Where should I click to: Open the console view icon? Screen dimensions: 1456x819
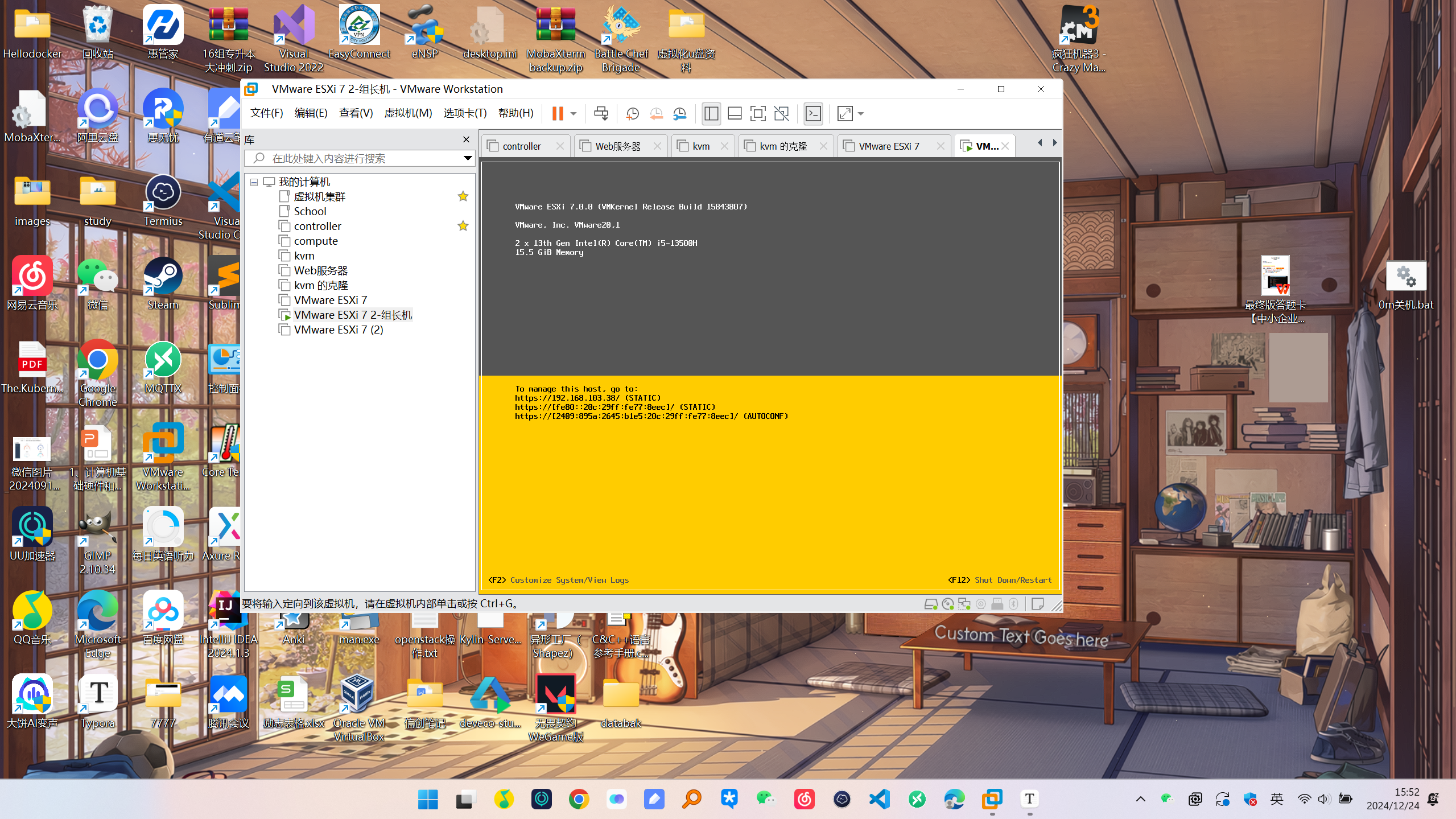tap(814, 114)
